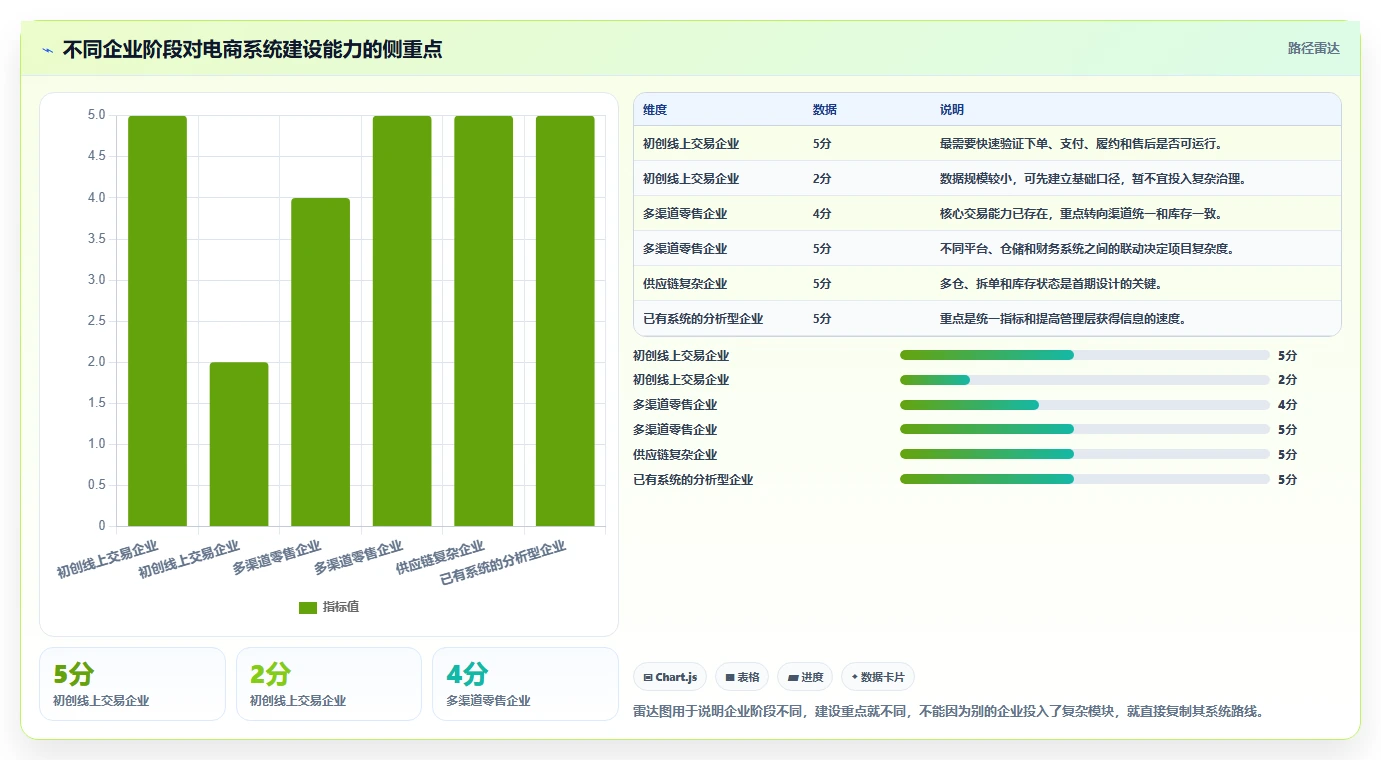
Task: Click description '数据规模较小，可先建立基础口径…'
Action: click(x=1093, y=179)
